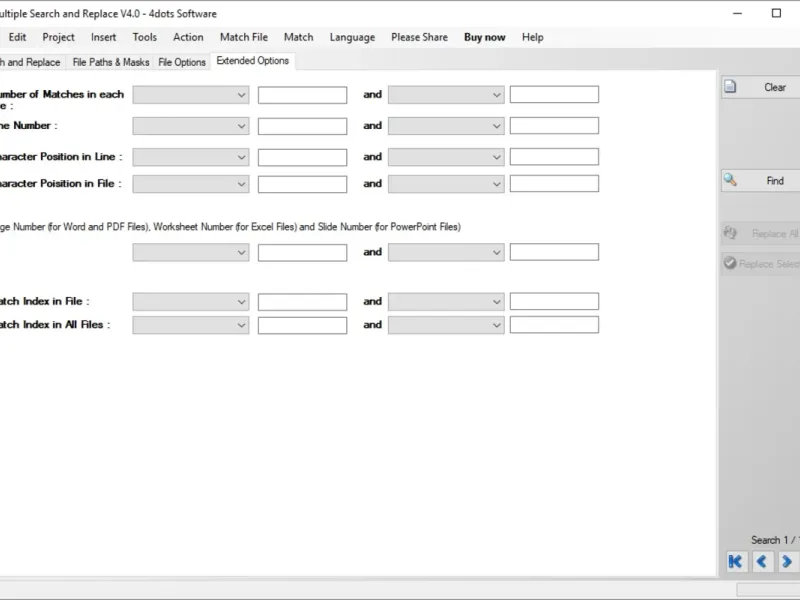Open the Help menu

point(532,37)
